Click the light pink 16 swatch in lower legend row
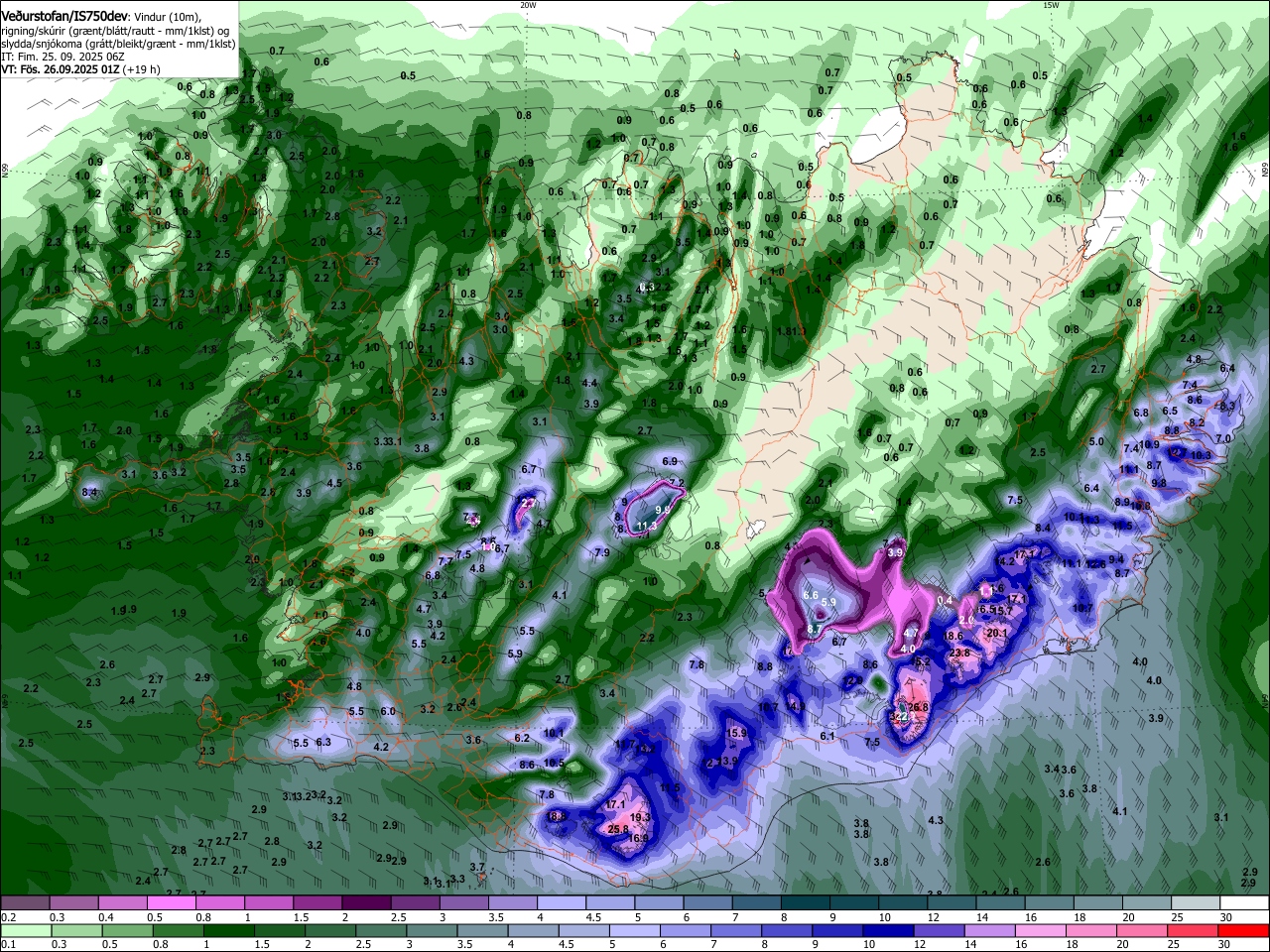1270x952 pixels. tap(1042, 930)
